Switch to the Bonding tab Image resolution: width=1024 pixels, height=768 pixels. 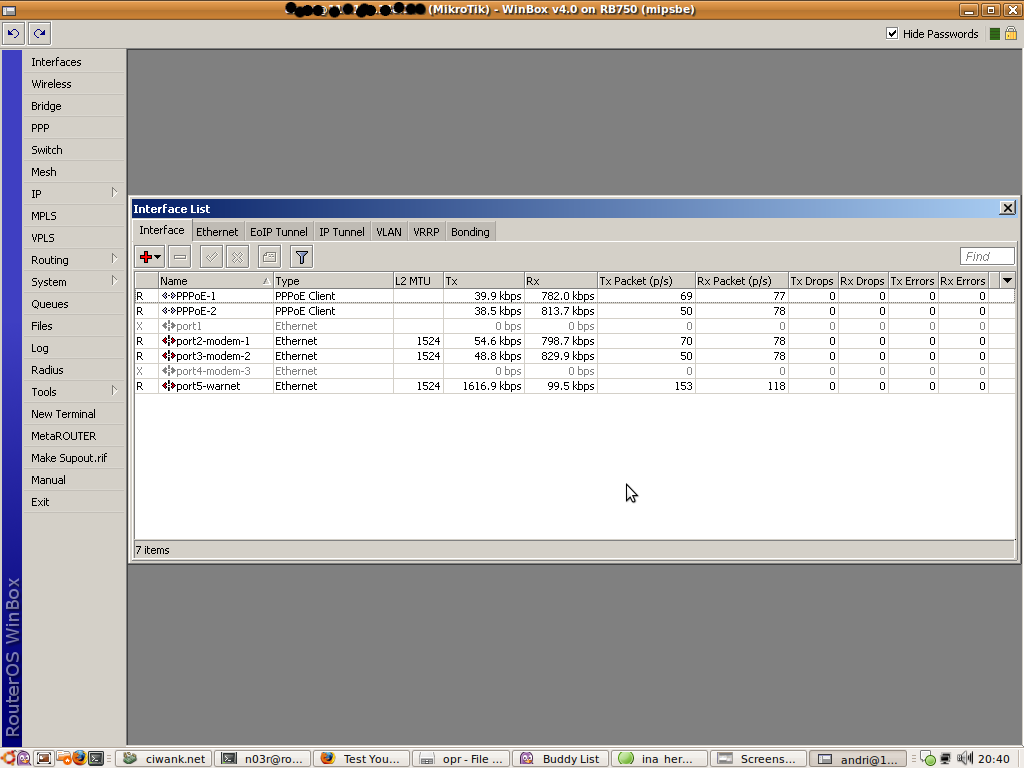pyautogui.click(x=470, y=232)
